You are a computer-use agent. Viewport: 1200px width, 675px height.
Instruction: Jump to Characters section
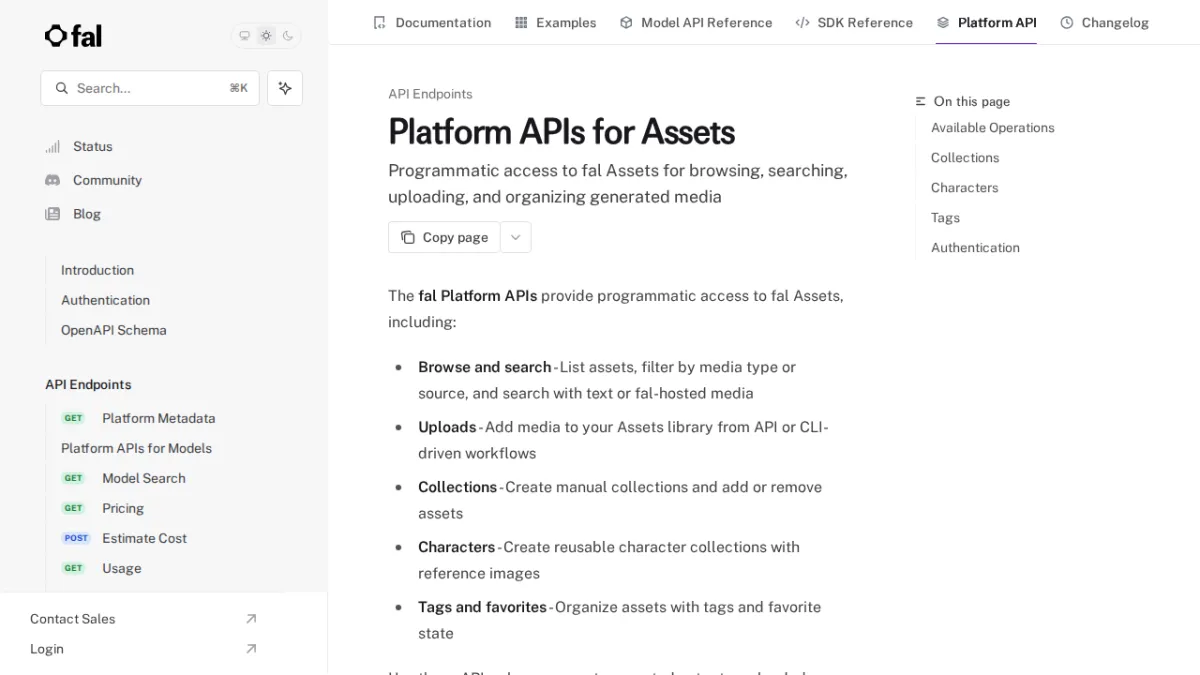964,188
